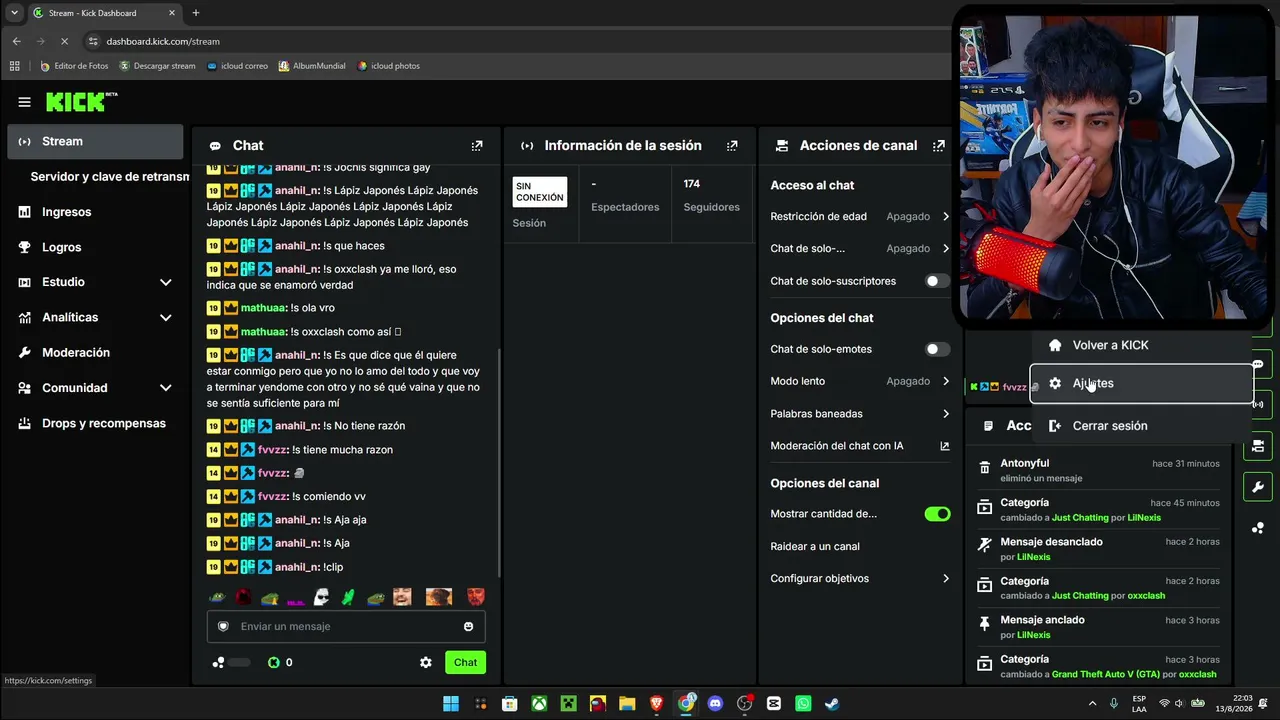
Task: Open Moderación in the sidebar
Action: [x=96, y=353]
